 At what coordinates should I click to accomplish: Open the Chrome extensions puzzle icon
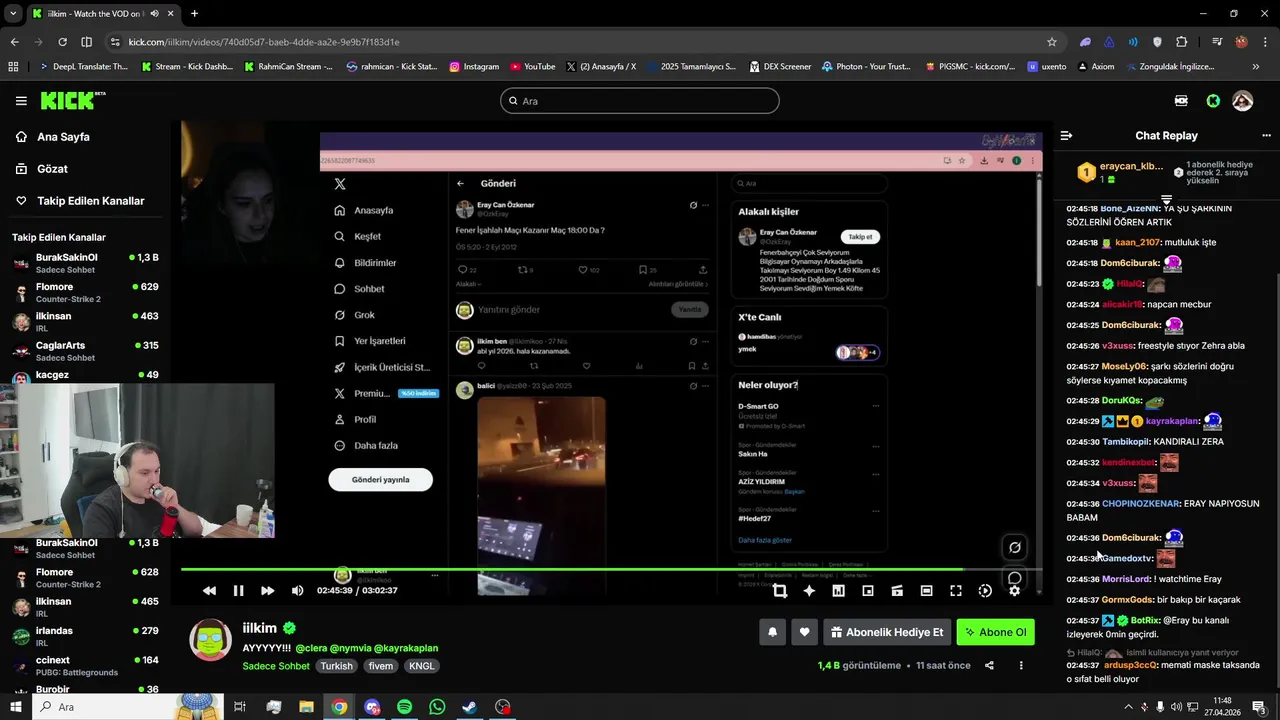pyautogui.click(x=1182, y=42)
